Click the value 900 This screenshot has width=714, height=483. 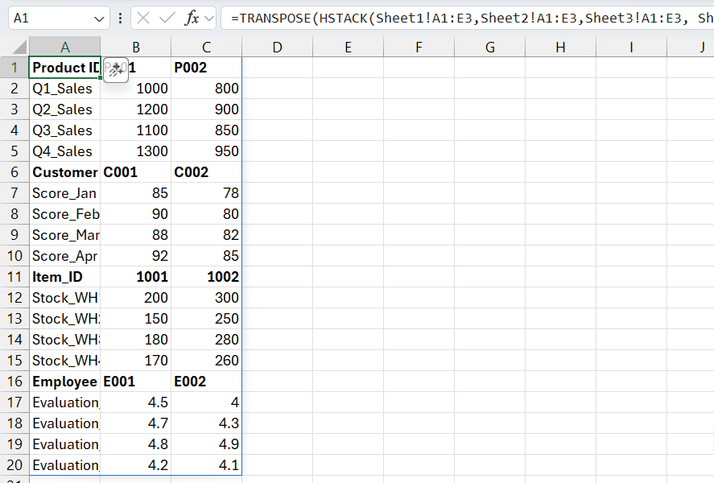click(206, 109)
